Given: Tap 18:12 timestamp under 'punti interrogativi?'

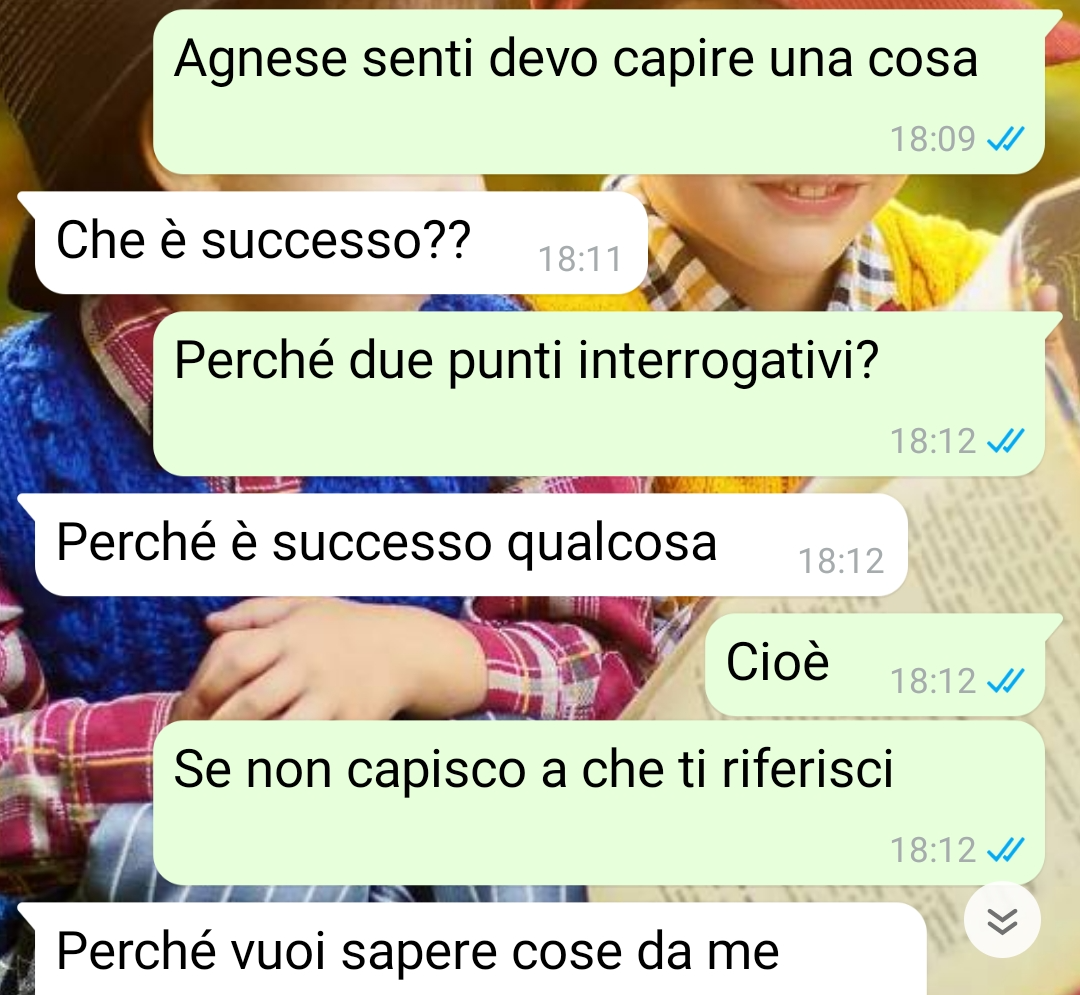Looking at the screenshot, I should click(x=933, y=441).
